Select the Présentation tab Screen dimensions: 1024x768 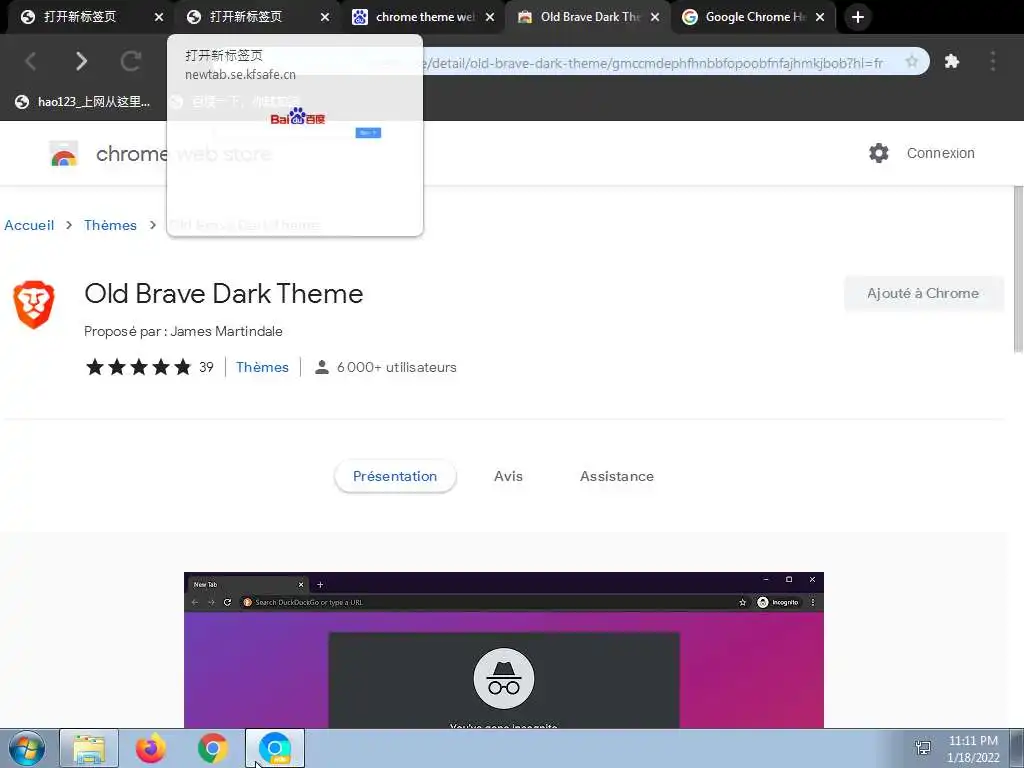point(394,476)
